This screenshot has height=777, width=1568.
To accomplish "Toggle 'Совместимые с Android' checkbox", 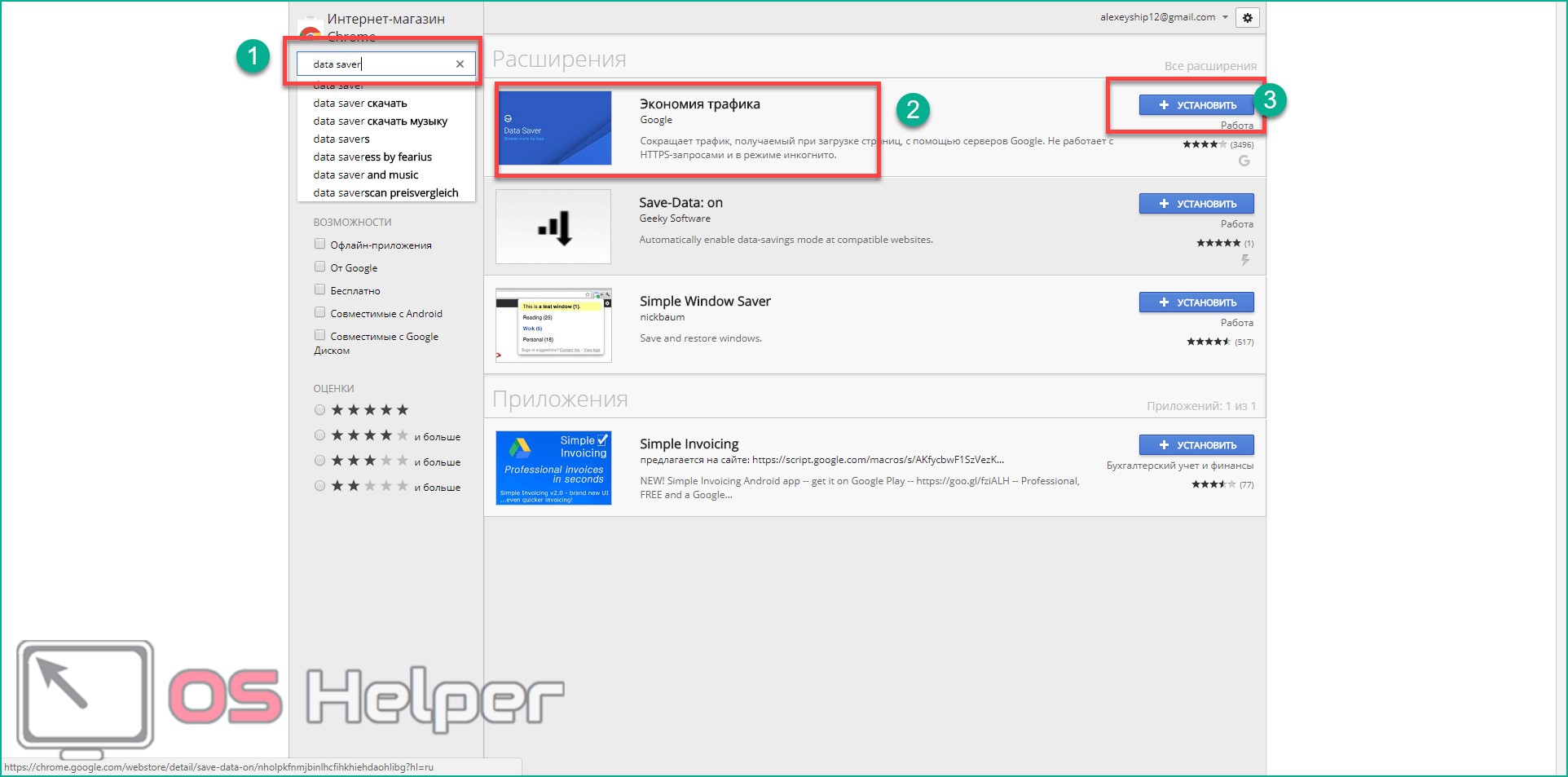I will coord(319,312).
